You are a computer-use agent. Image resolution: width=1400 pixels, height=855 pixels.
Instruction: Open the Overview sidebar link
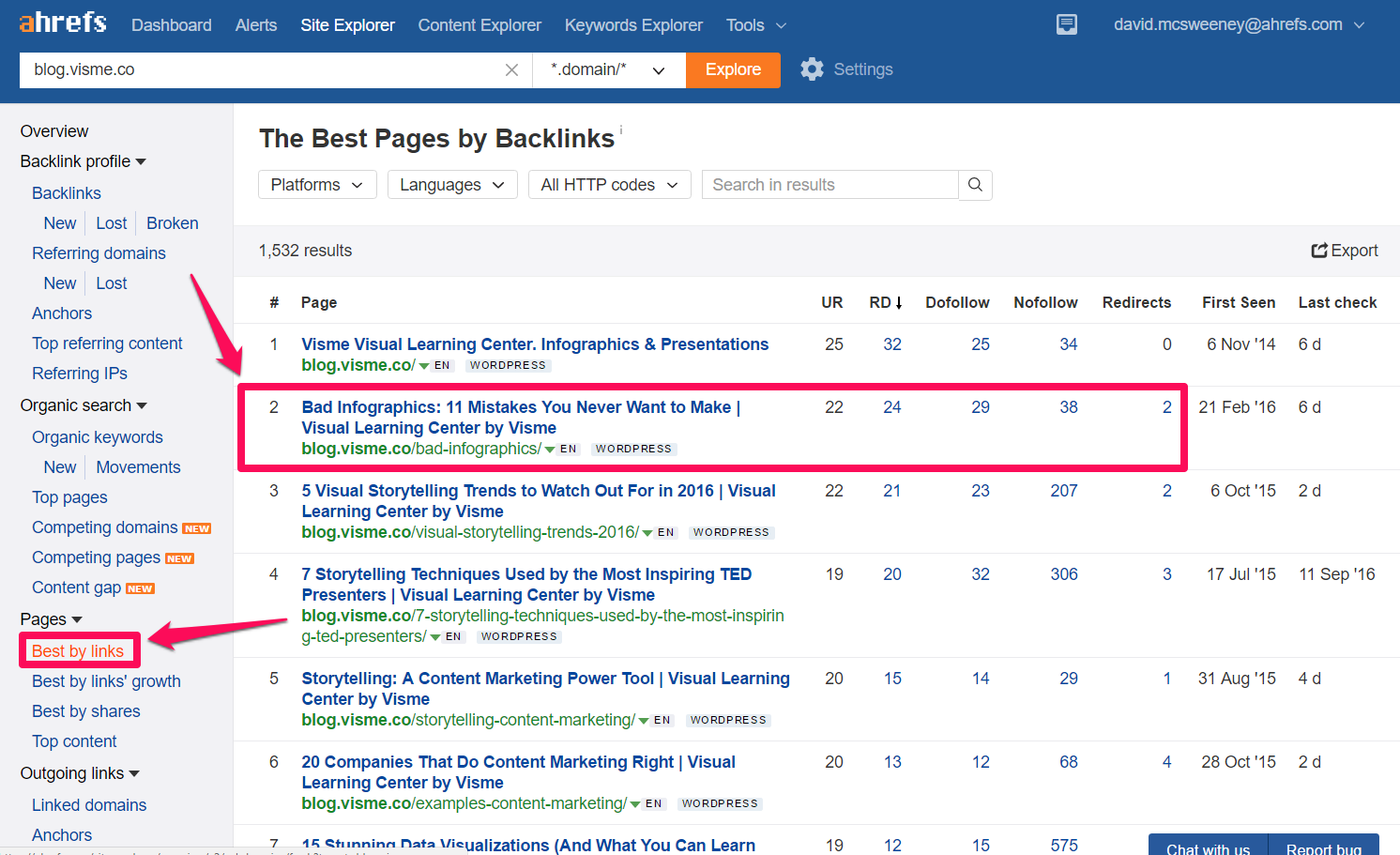54,131
